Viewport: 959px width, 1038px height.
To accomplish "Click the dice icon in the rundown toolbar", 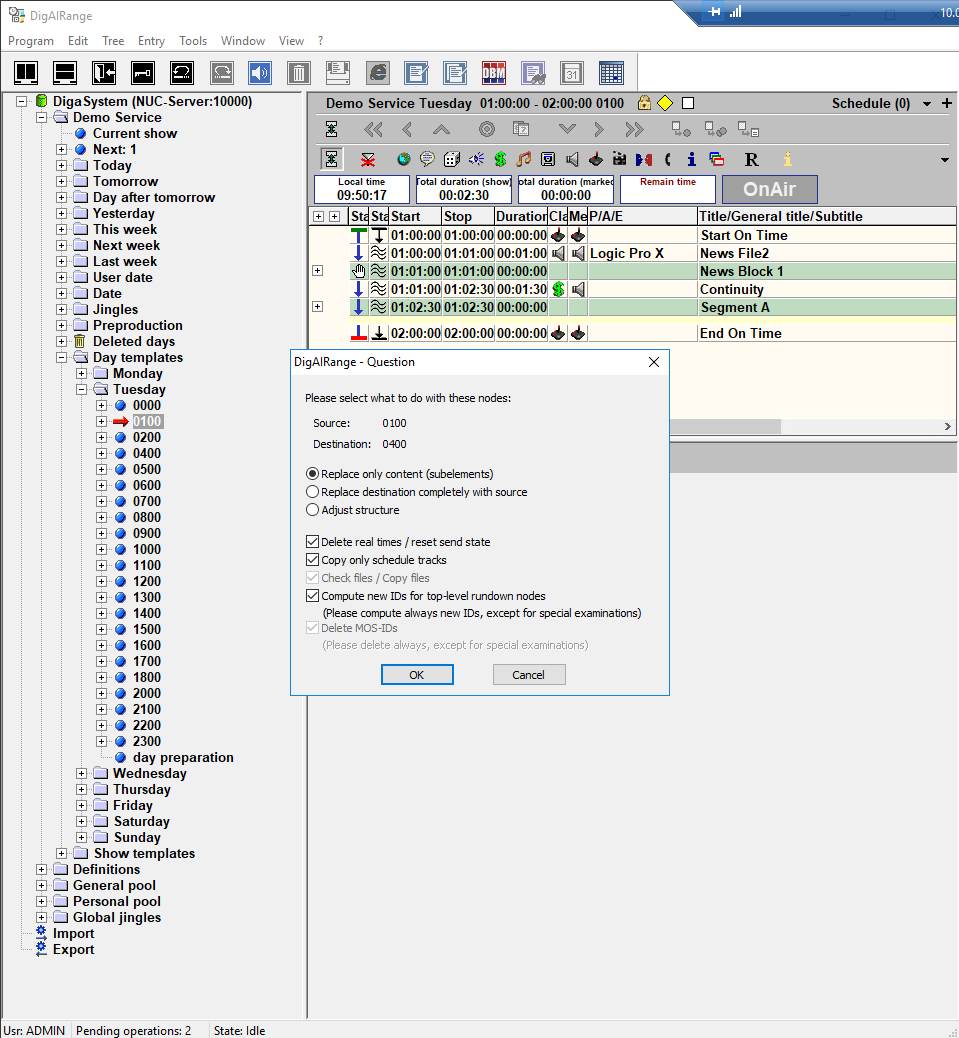I will pos(451,159).
